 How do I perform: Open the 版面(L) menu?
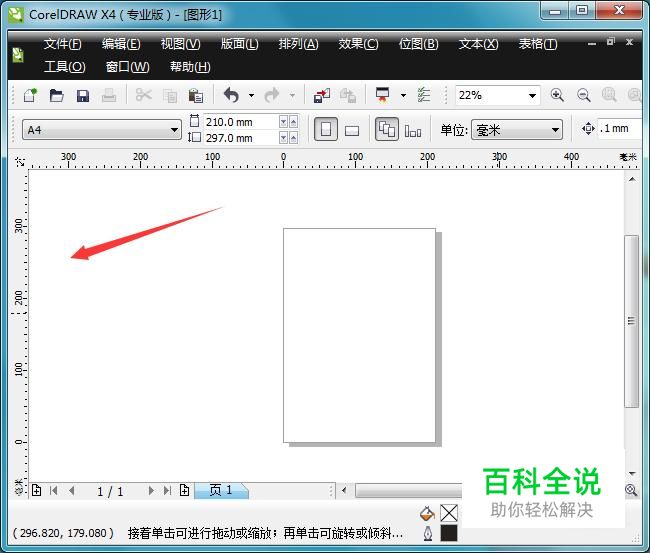pos(240,44)
